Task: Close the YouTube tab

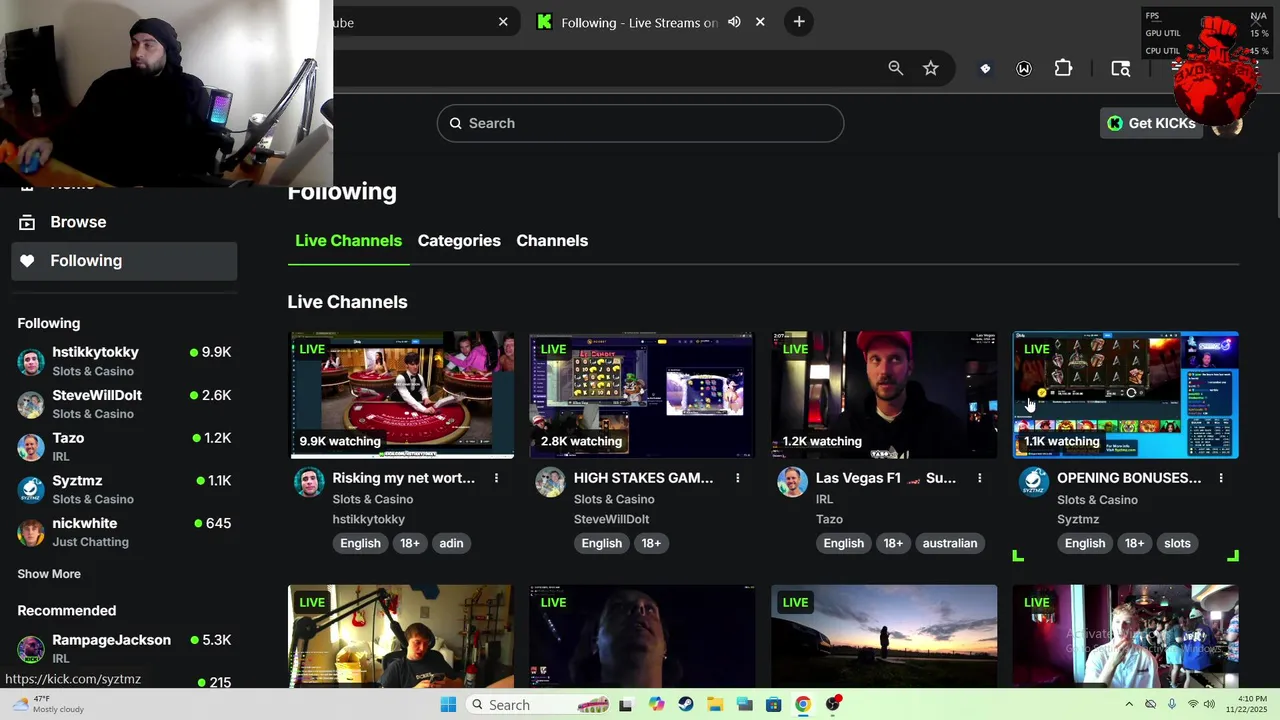Action: click(503, 22)
